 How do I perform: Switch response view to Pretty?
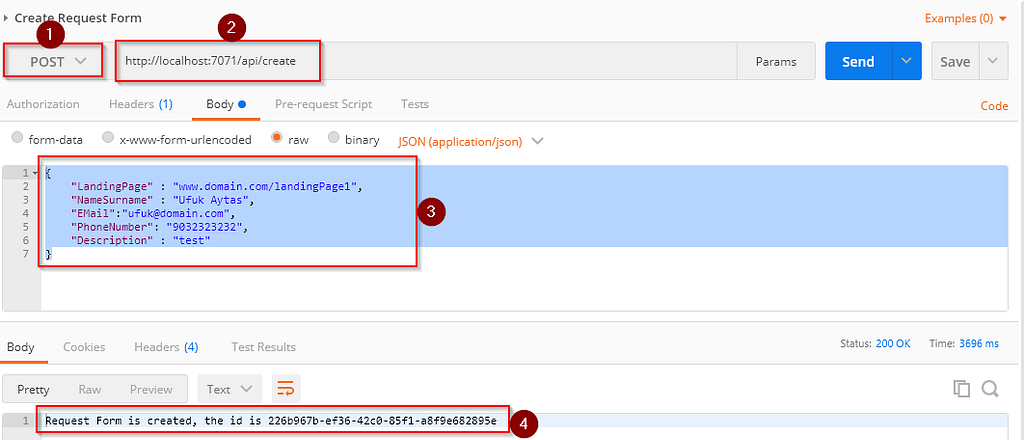coord(33,389)
